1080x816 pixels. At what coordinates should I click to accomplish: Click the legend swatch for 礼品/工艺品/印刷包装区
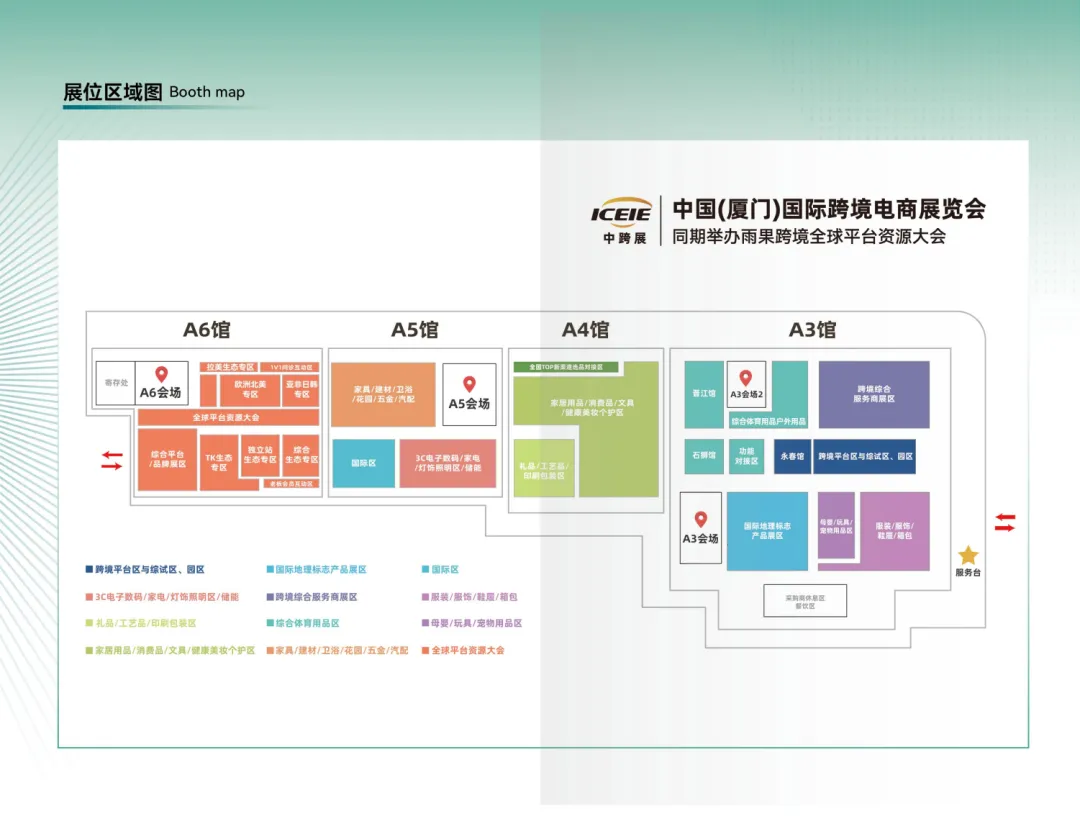(x=89, y=623)
